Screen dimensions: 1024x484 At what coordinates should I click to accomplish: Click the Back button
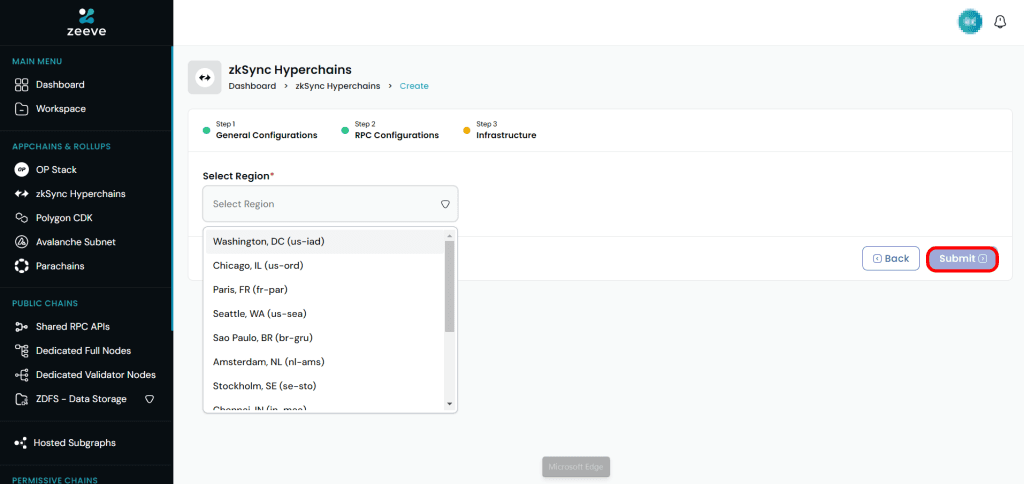891,259
